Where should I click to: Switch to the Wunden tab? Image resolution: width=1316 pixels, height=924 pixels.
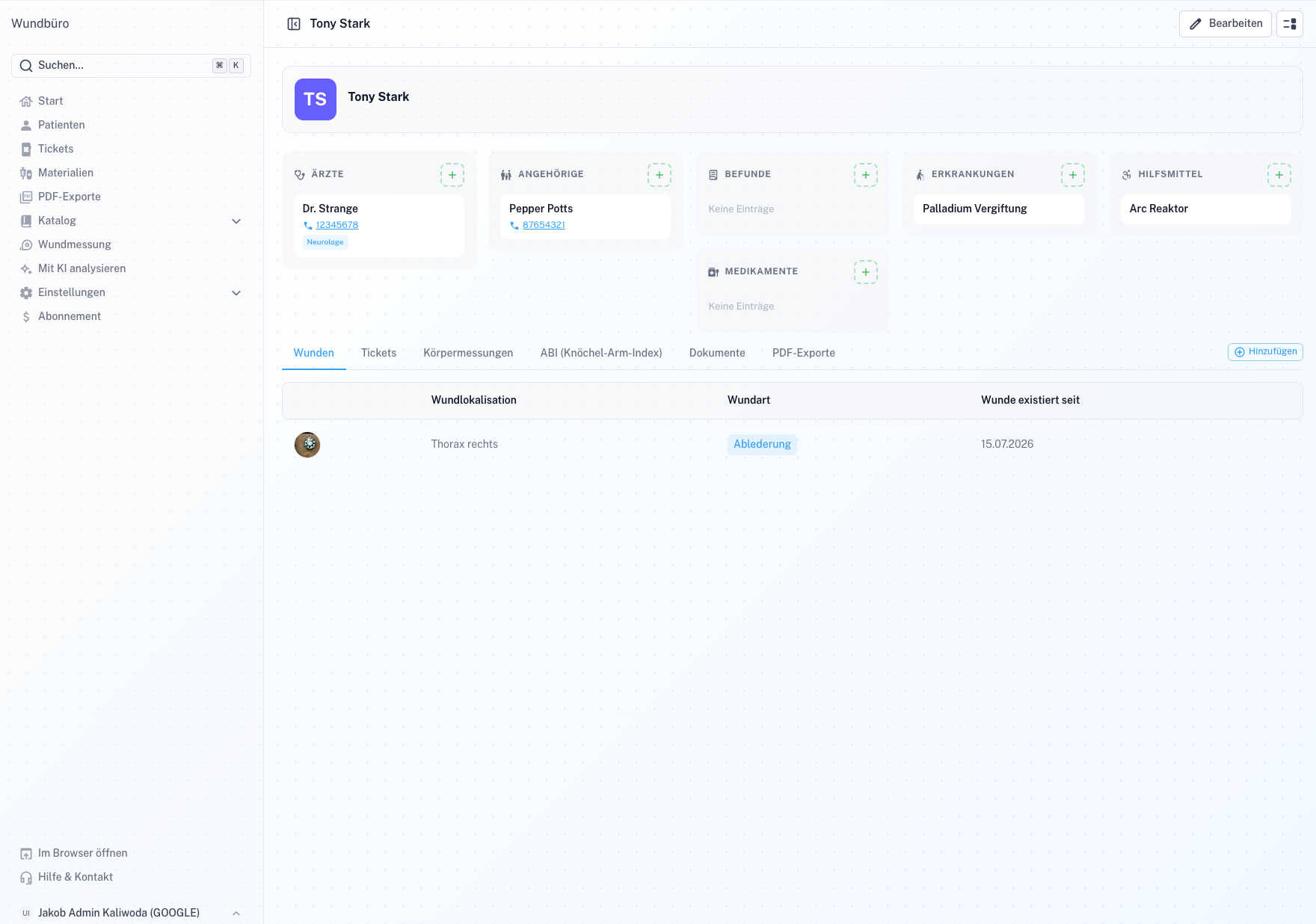[x=314, y=353]
